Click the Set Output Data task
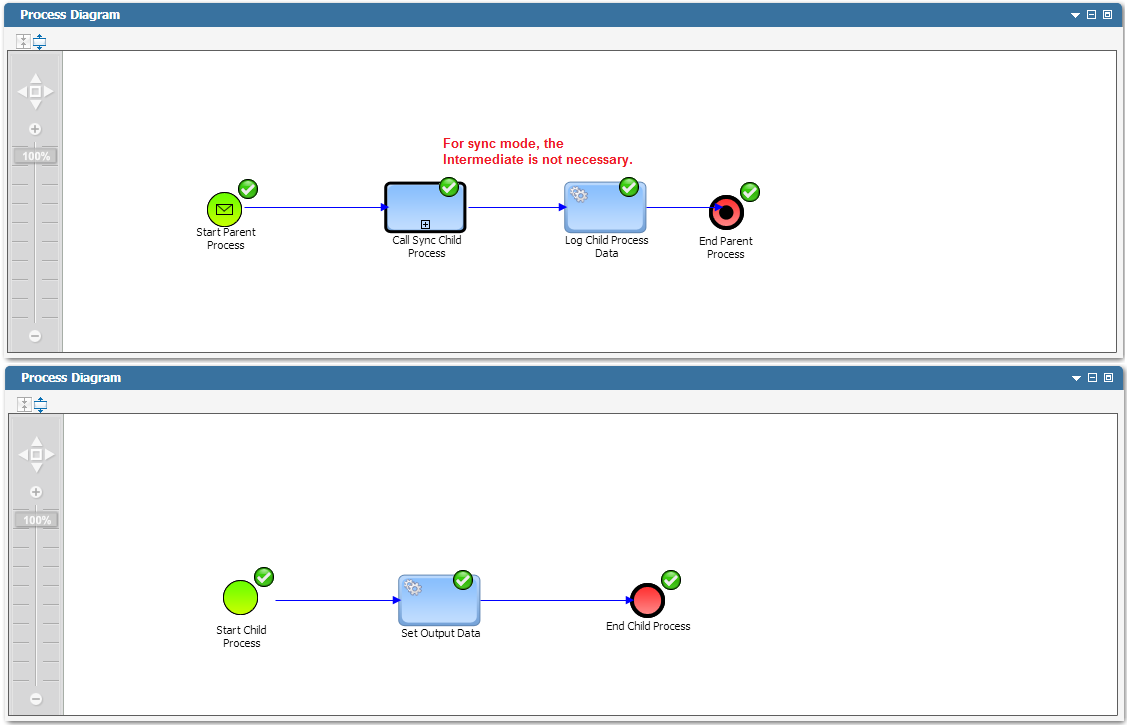This screenshot has height=726, width=1127. point(439,599)
